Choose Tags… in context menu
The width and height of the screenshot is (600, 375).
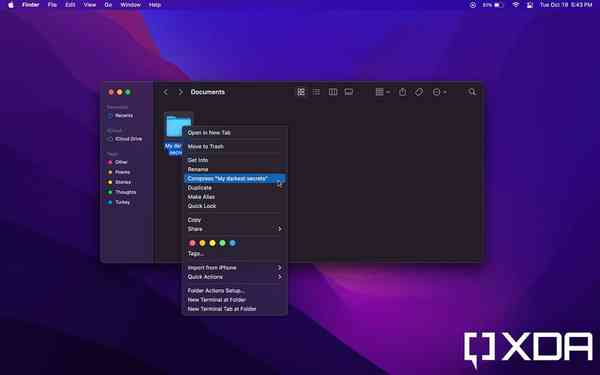click(x=235, y=254)
